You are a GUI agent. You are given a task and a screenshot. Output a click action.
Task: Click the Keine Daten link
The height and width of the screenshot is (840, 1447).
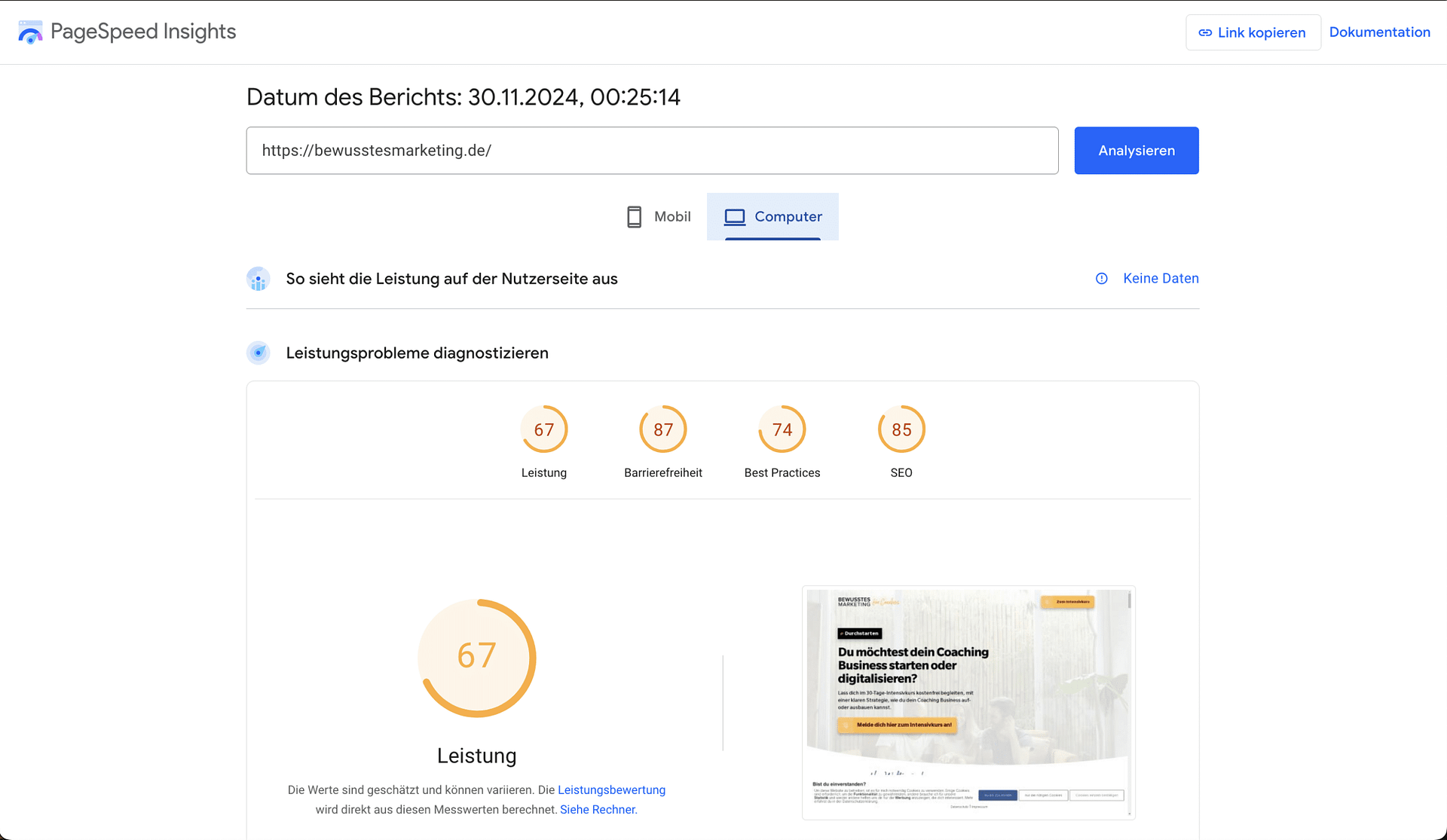pyautogui.click(x=1161, y=279)
